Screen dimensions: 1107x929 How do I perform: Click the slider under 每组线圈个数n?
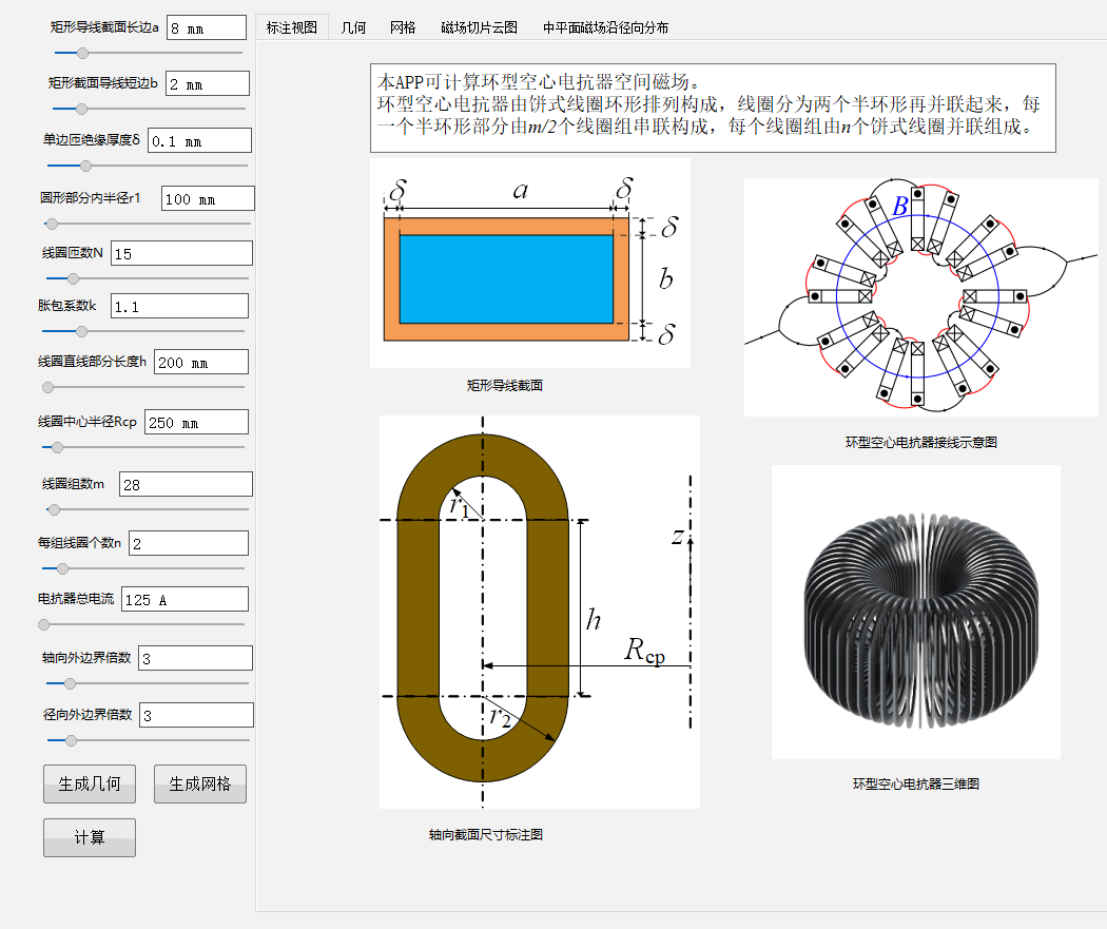(143, 568)
